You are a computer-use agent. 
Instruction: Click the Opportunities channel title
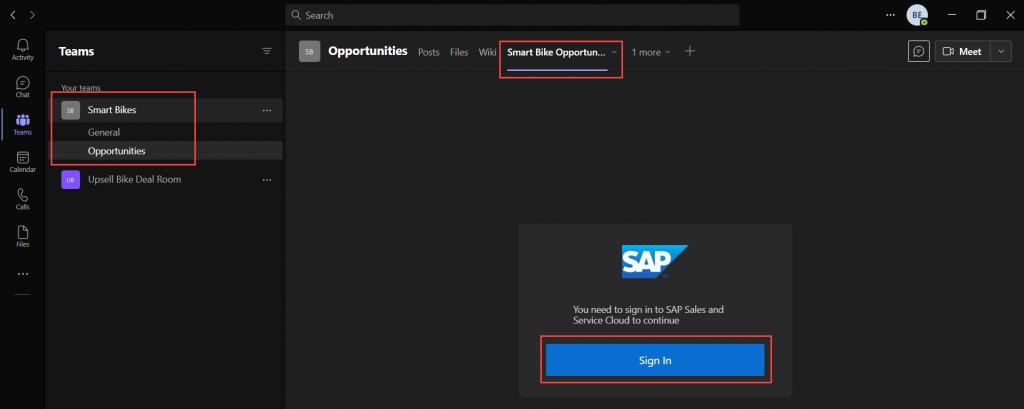tap(368, 51)
